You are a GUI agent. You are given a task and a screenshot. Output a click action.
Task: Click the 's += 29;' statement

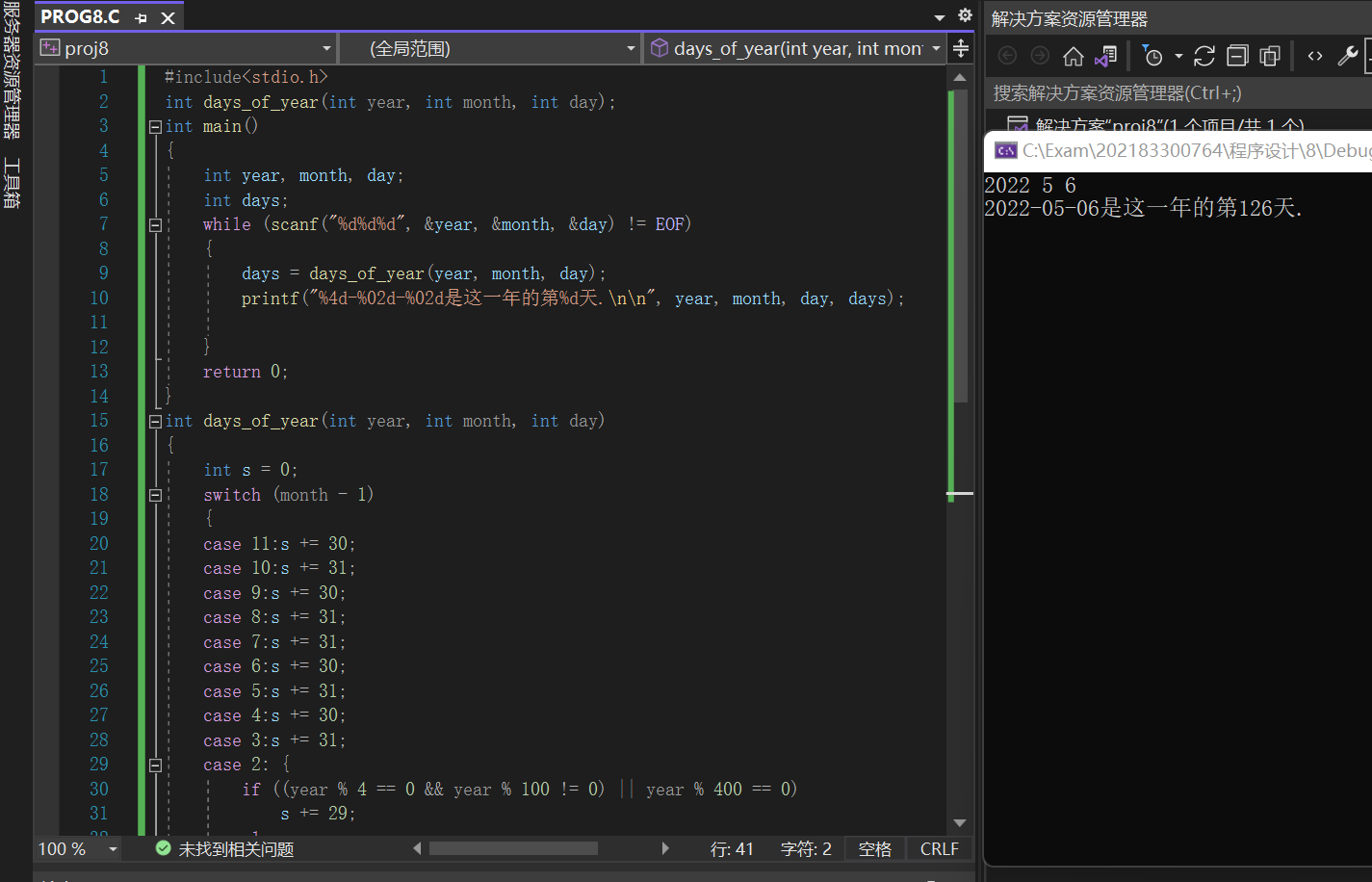click(318, 814)
